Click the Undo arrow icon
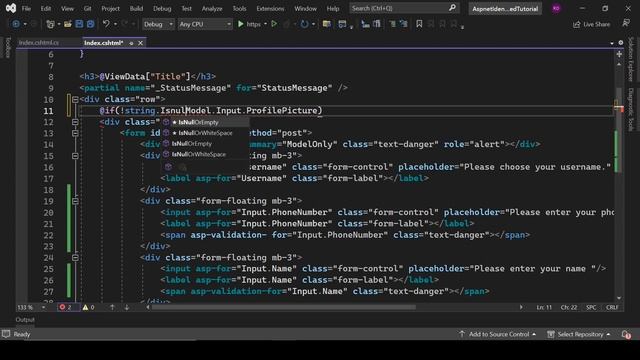Viewport: 640px width, 360px height. pos(106,24)
